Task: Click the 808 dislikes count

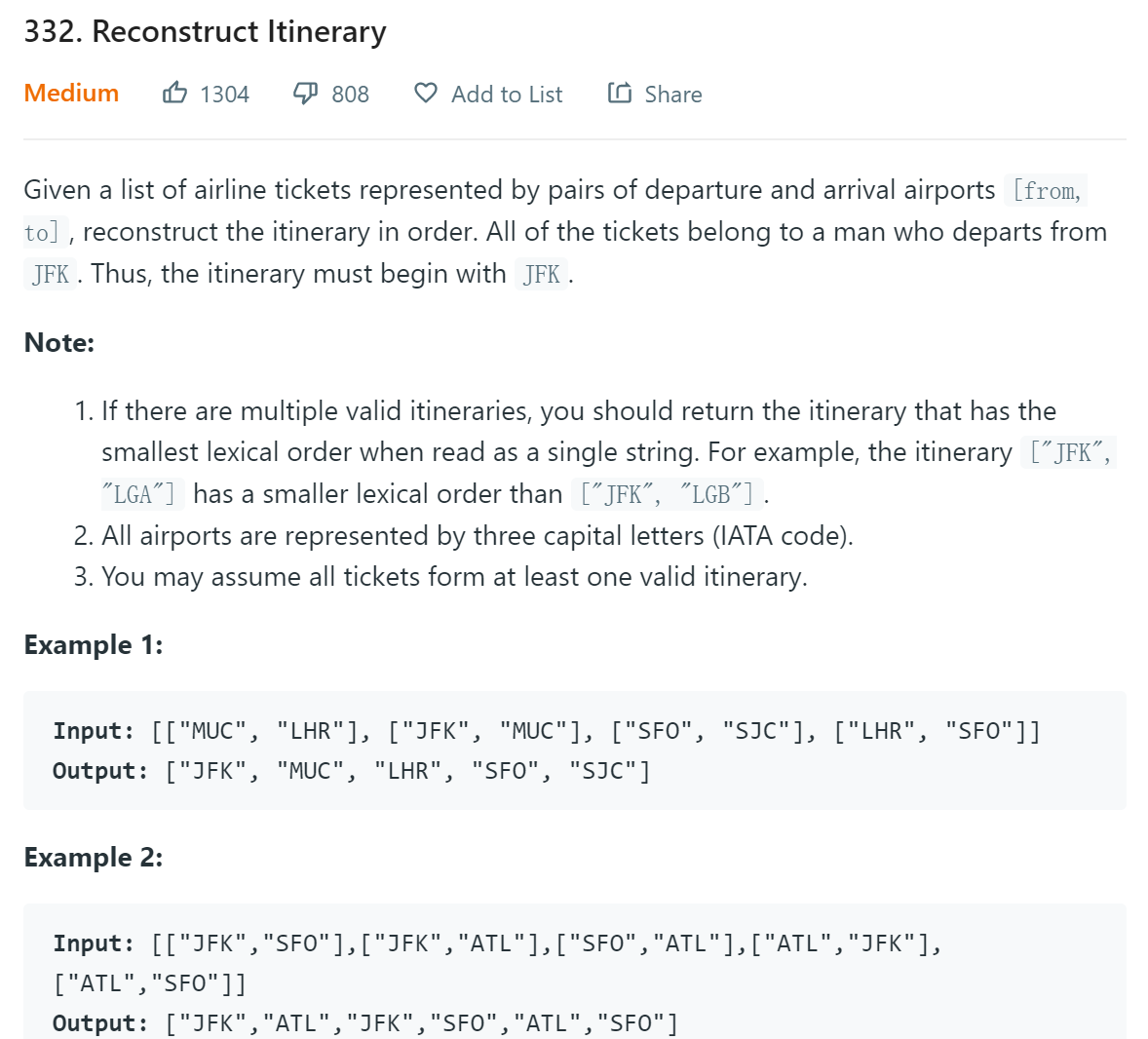Action: tap(351, 95)
